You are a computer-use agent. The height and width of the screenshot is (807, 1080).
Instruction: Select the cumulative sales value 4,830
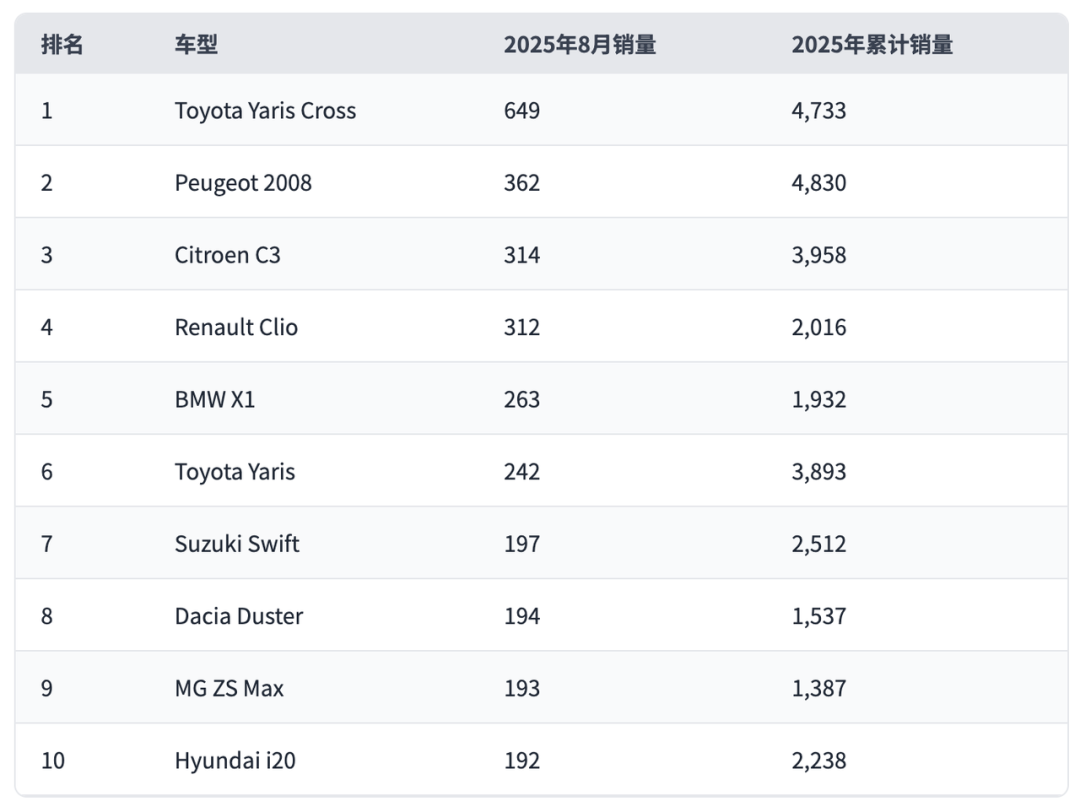pos(818,183)
